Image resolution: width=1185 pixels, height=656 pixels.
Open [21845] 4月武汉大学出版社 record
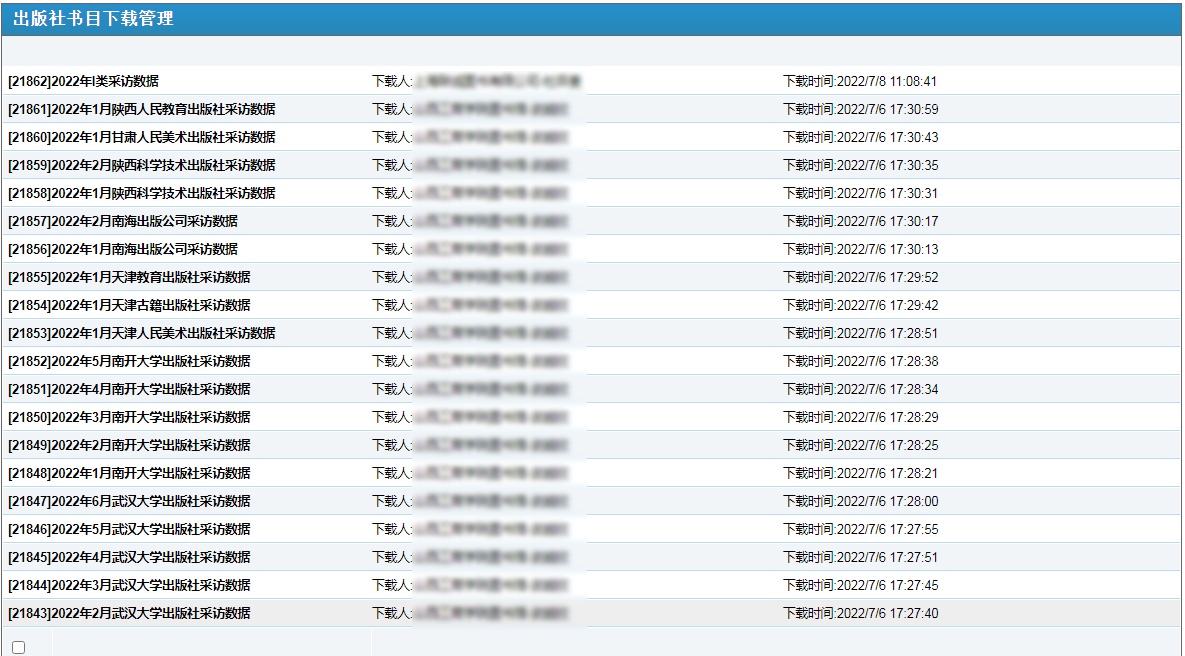(x=129, y=557)
